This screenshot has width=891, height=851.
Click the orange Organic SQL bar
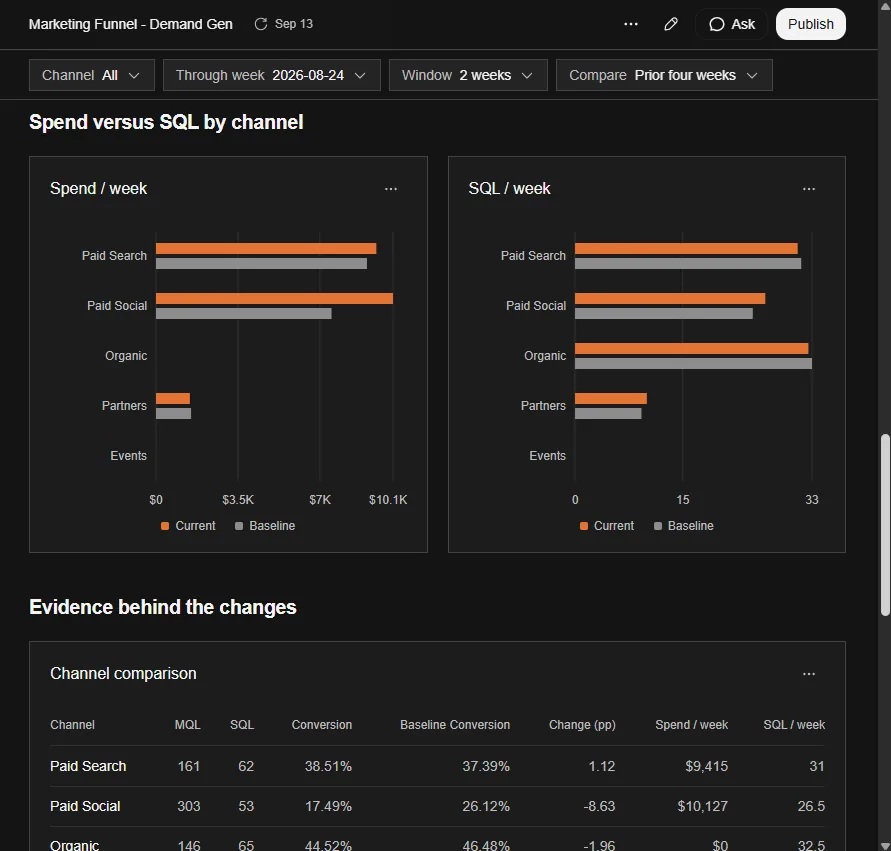coord(692,349)
